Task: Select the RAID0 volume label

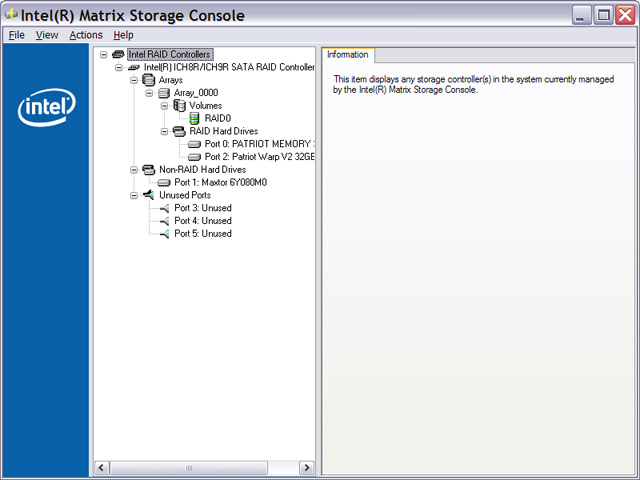Action: click(x=218, y=118)
